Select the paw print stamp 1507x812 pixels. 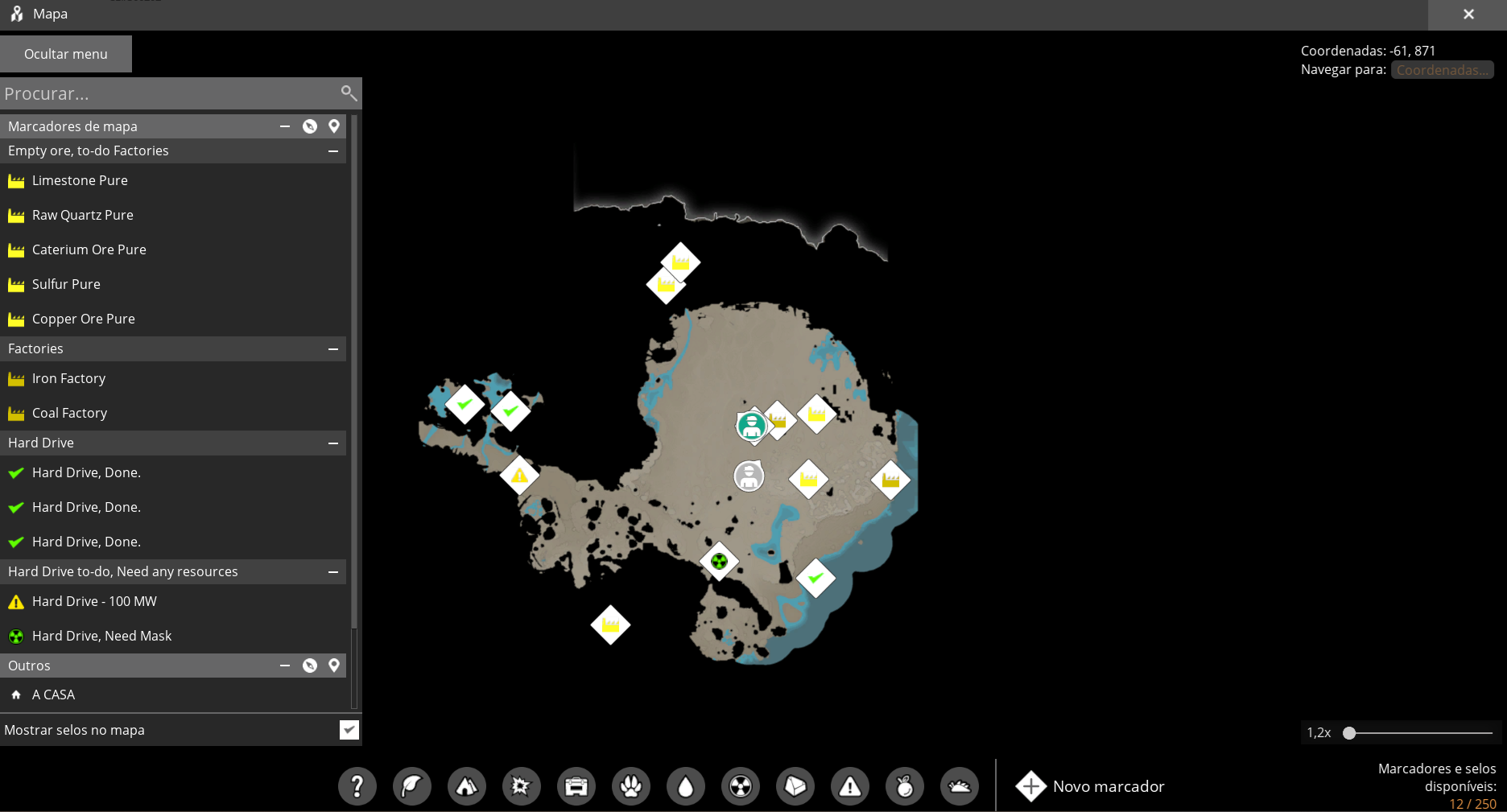[x=631, y=786]
